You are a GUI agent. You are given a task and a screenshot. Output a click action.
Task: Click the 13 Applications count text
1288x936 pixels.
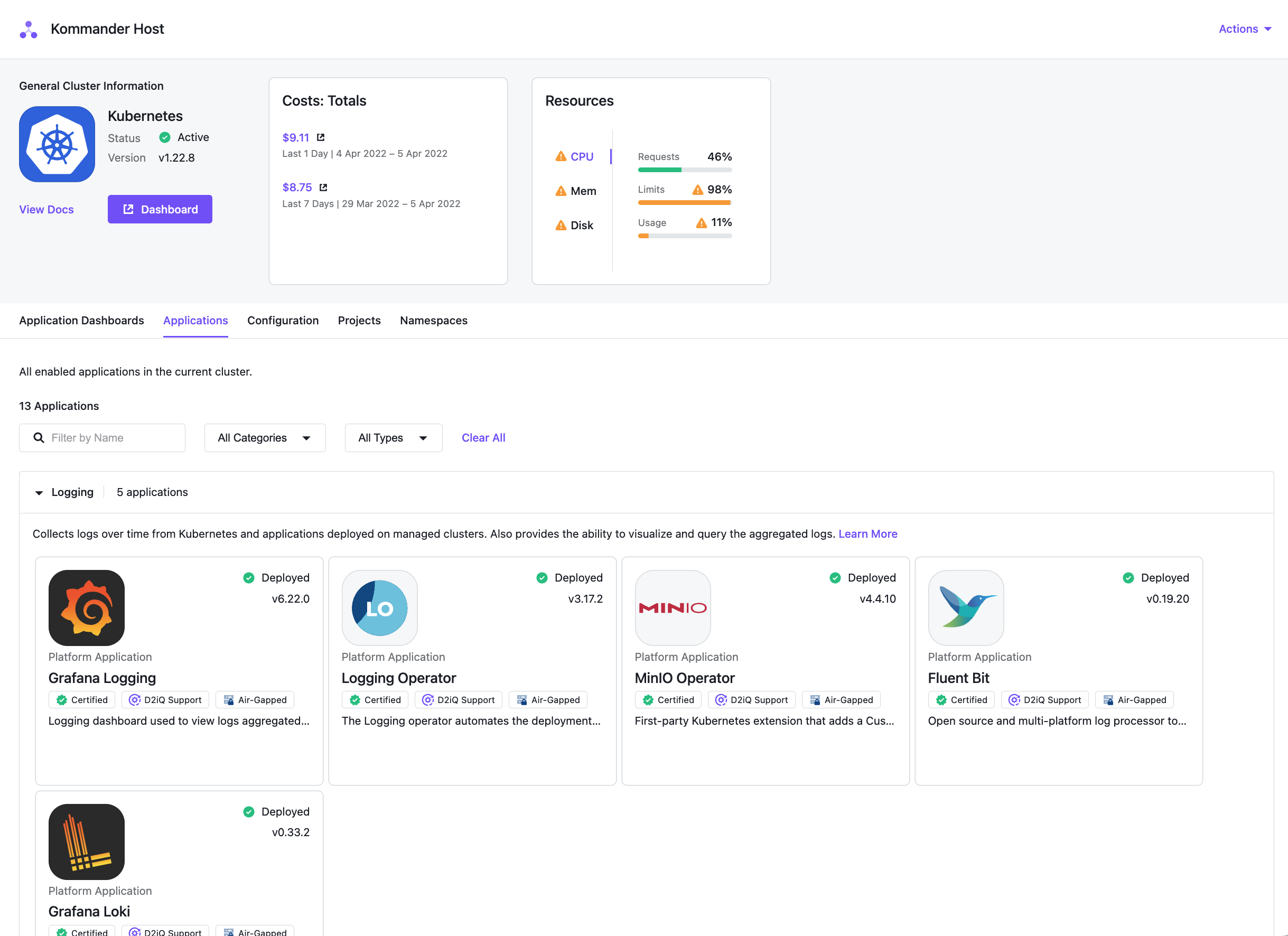pos(59,406)
